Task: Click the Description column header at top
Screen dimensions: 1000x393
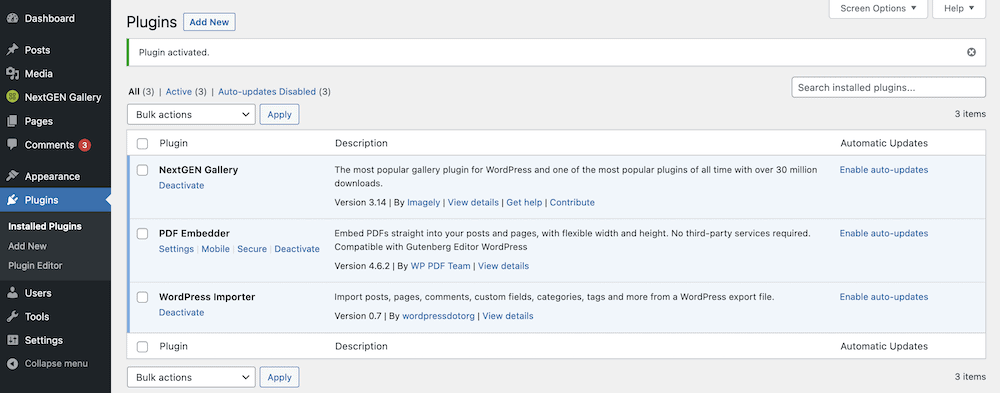Action: [x=361, y=143]
